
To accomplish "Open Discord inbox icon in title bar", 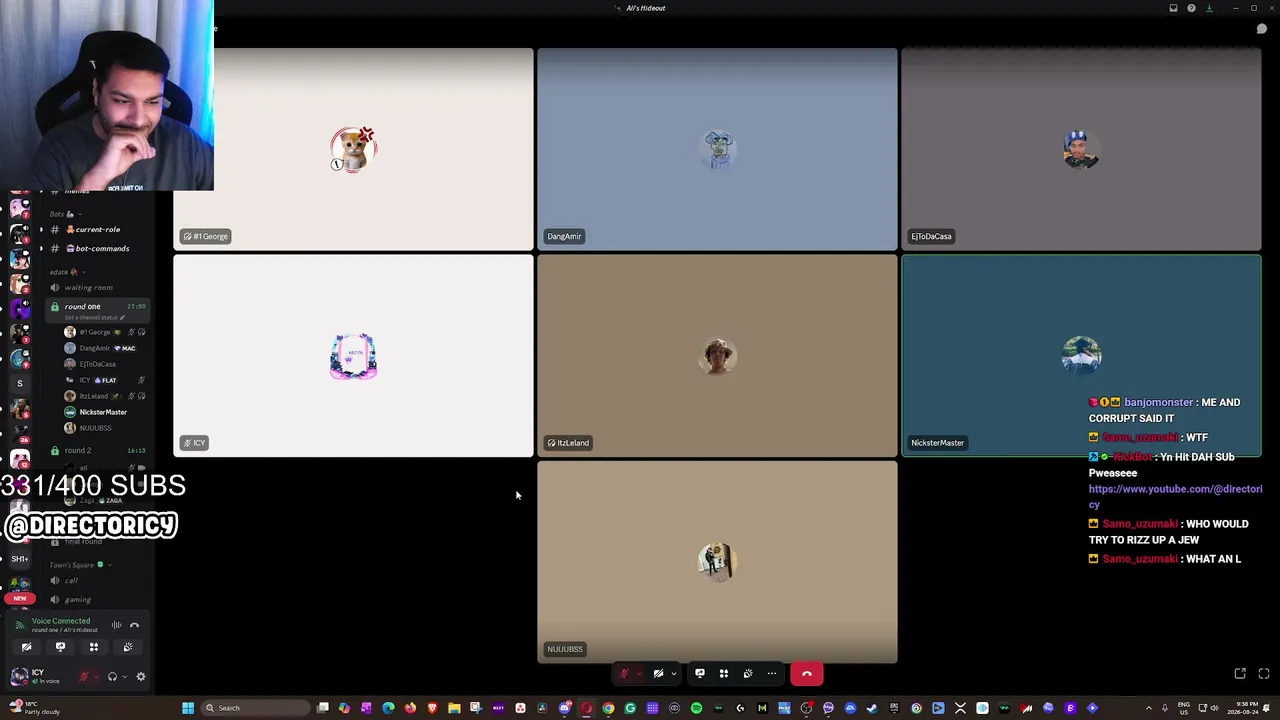I will pos(1174,8).
